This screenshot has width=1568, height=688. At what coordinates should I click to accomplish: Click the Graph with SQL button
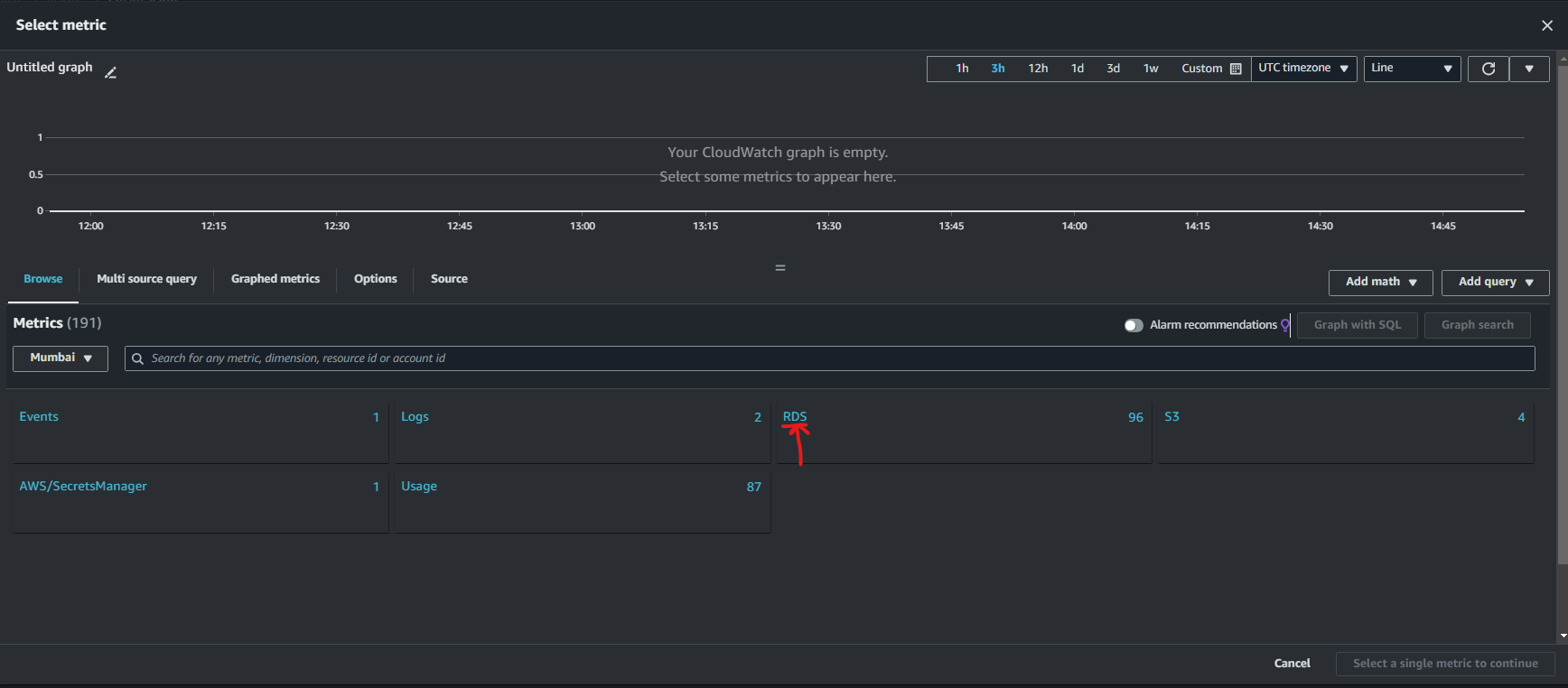click(1358, 325)
